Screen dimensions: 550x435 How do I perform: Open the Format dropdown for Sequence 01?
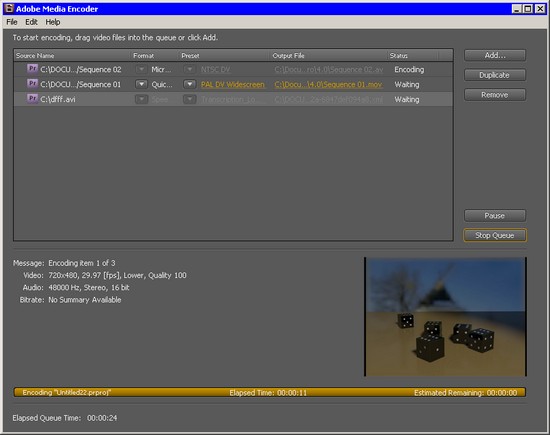click(x=141, y=84)
